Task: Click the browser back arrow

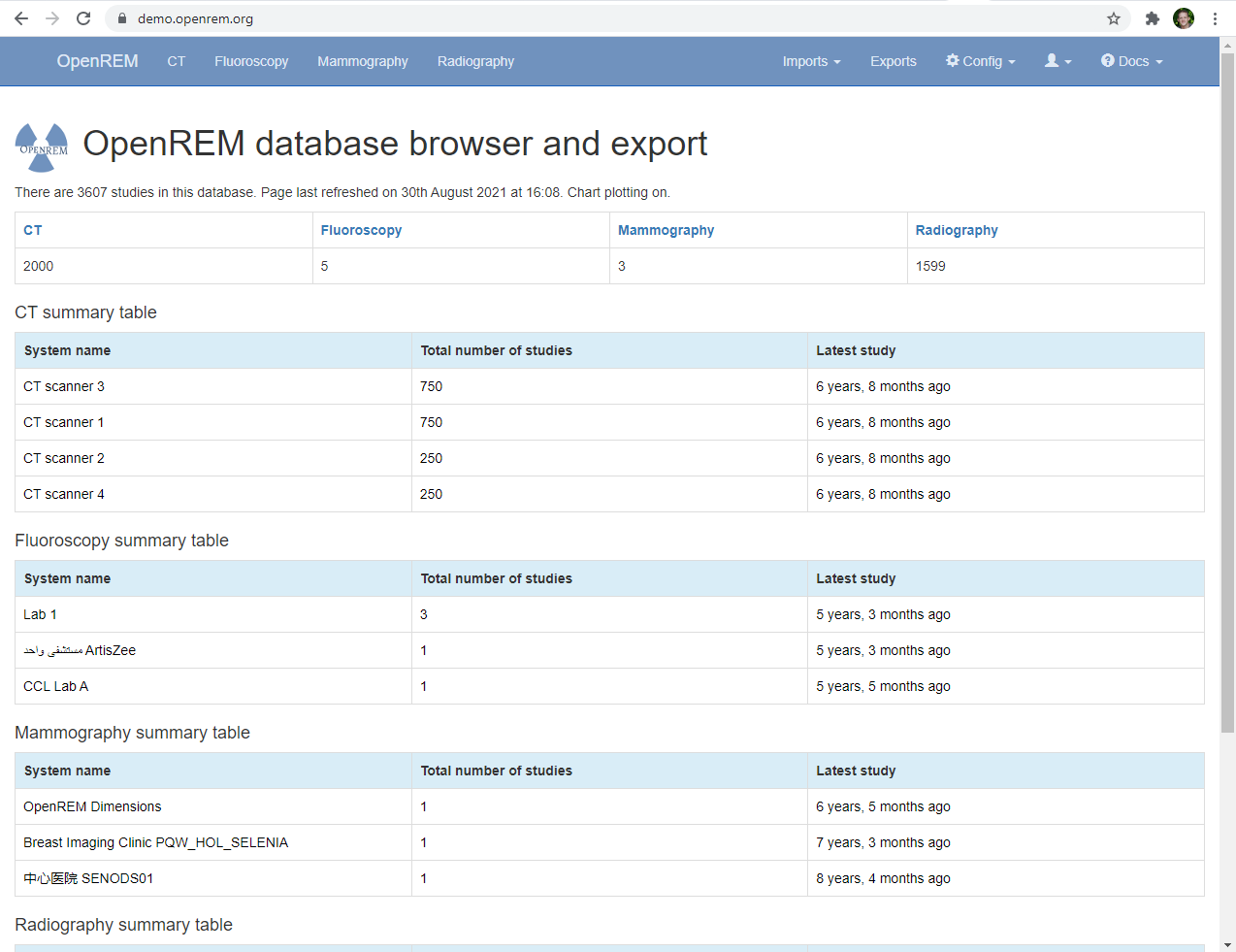Action: pyautogui.click(x=21, y=18)
